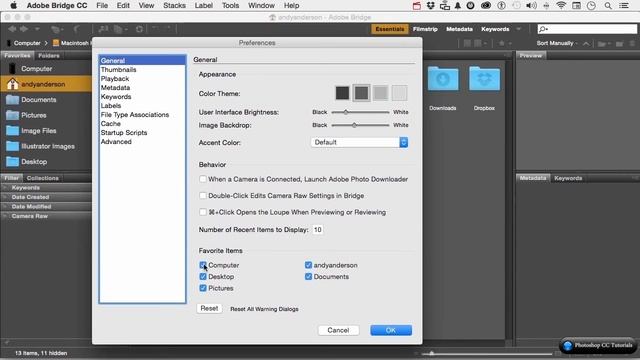Uncheck the Computer favorite item
The image size is (640, 360).
(203, 265)
